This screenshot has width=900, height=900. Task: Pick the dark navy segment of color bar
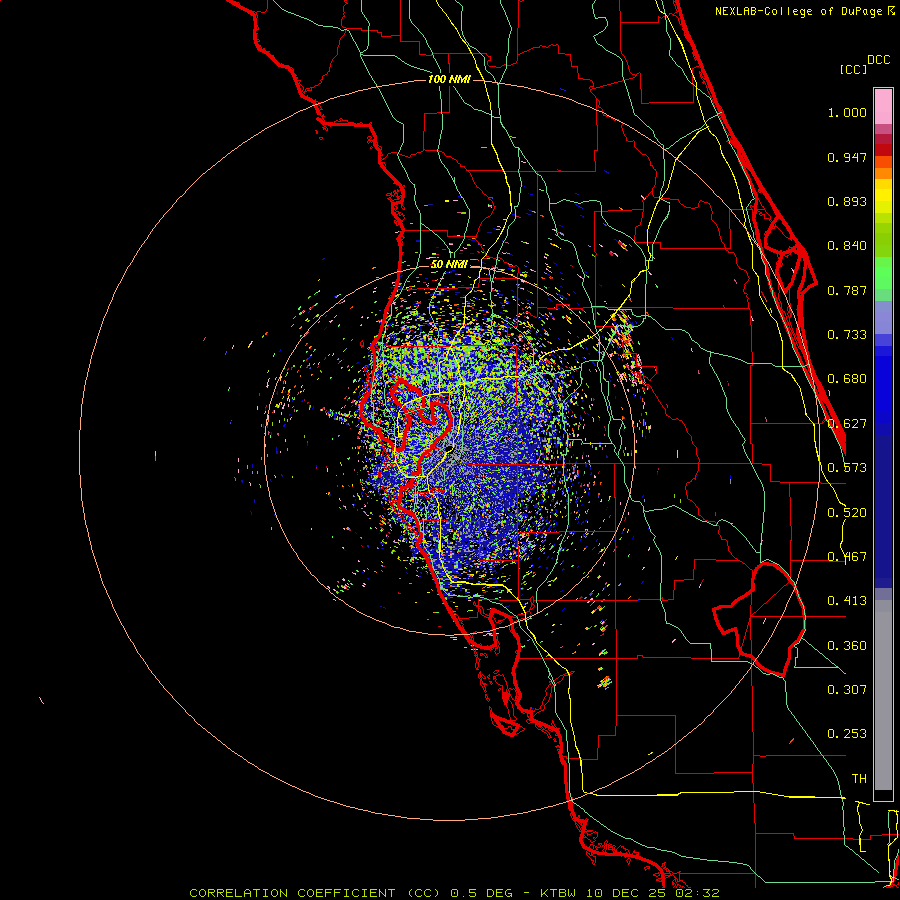[x=883, y=511]
